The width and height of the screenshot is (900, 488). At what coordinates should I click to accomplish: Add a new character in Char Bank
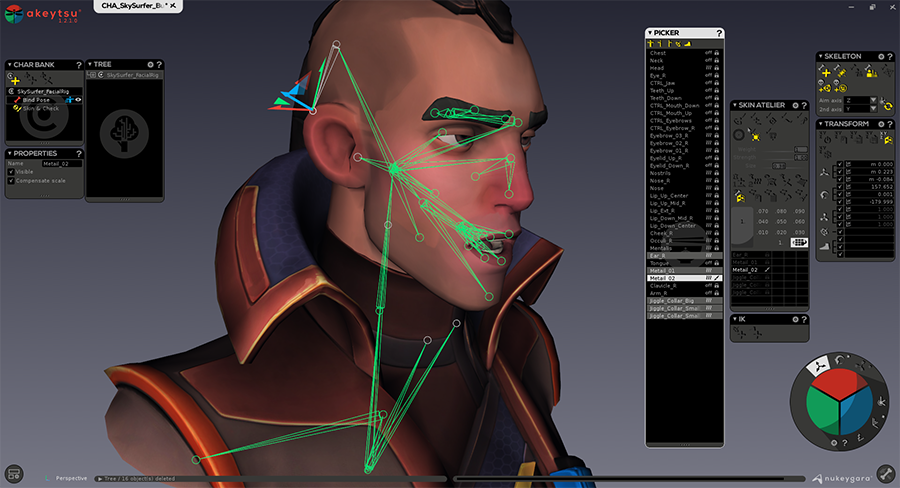click(14, 79)
